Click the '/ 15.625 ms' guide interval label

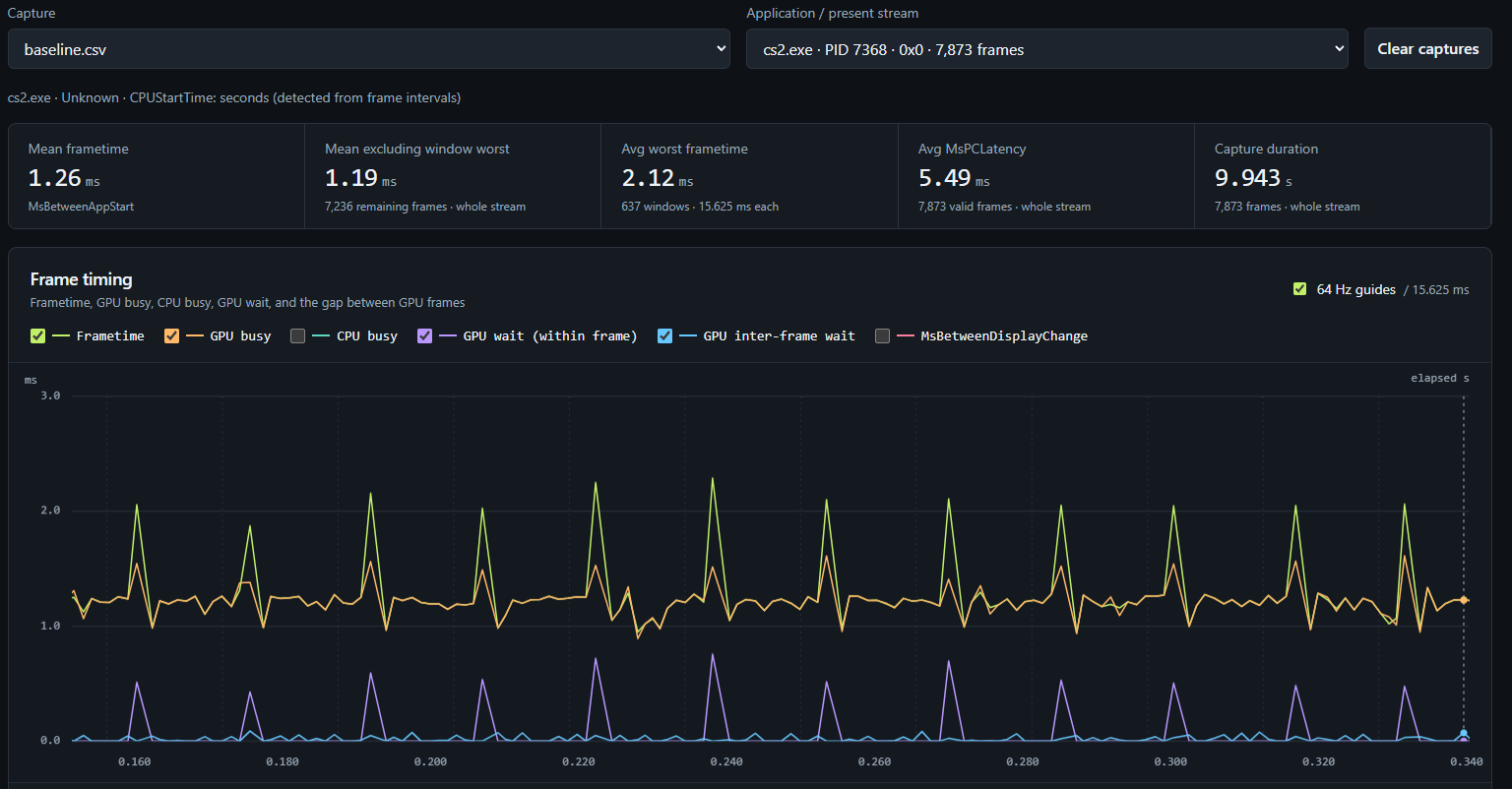tap(1436, 289)
